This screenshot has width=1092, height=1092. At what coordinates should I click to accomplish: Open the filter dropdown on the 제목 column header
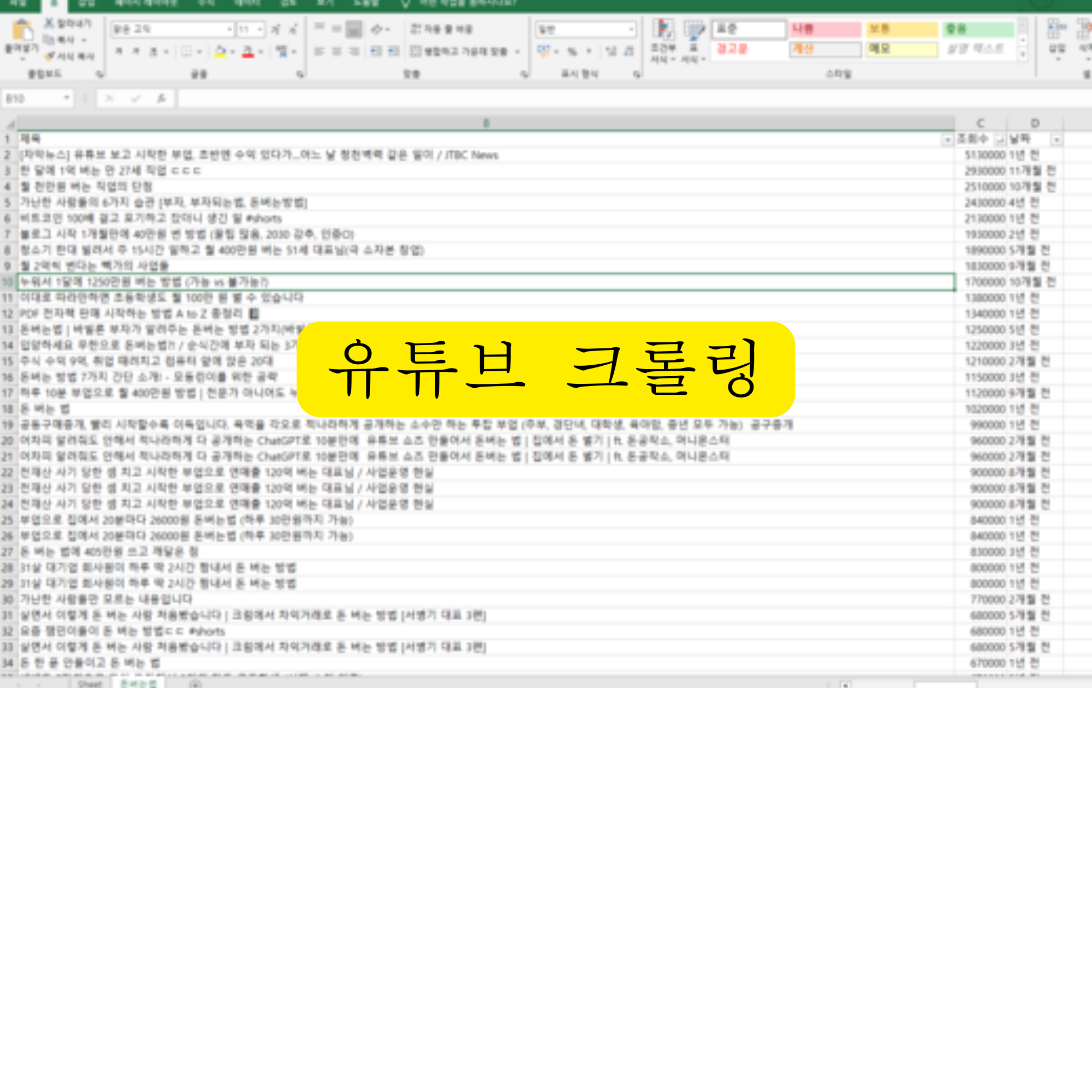[947, 140]
